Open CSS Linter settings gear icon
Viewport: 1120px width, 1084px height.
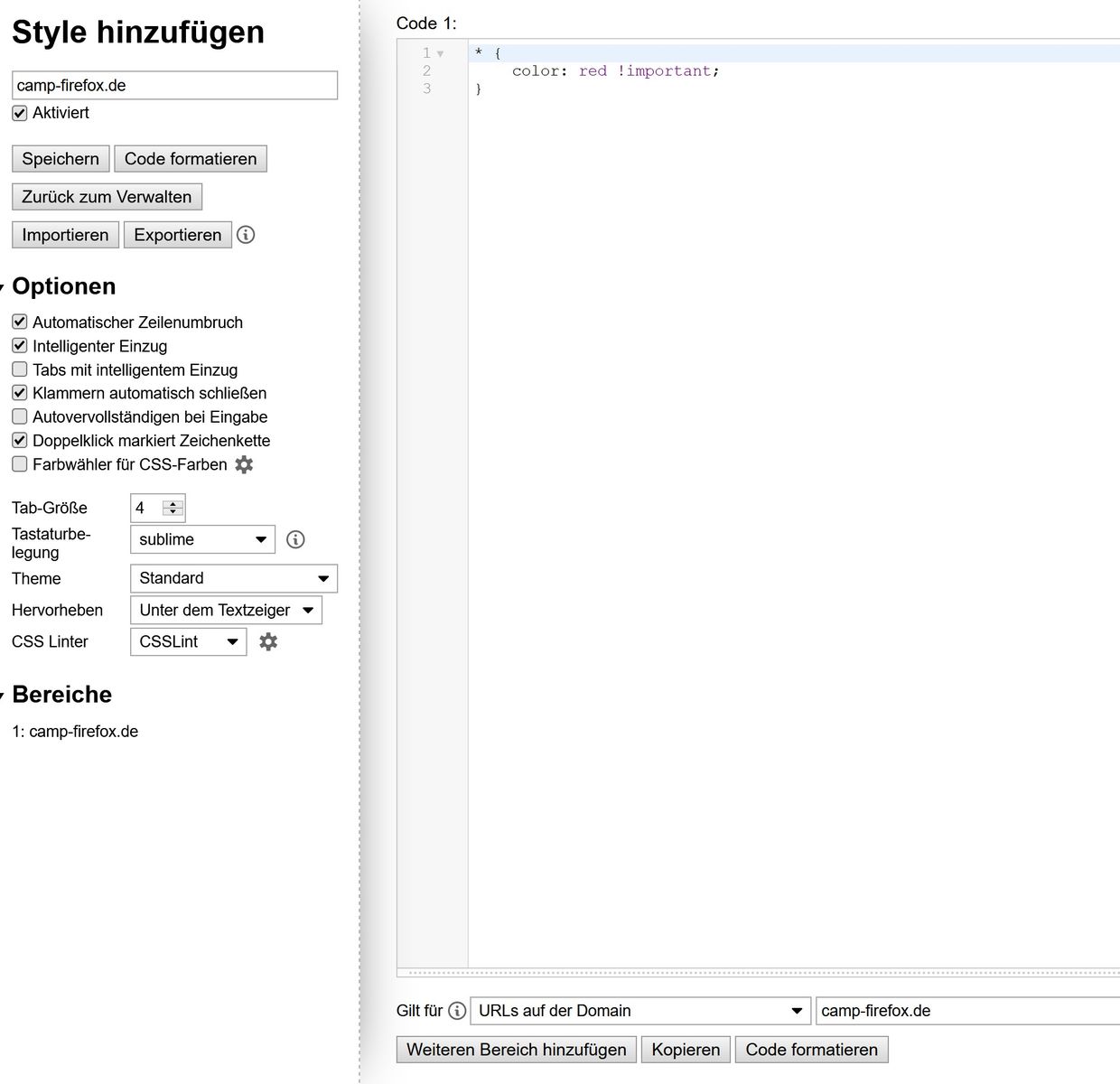coord(268,641)
